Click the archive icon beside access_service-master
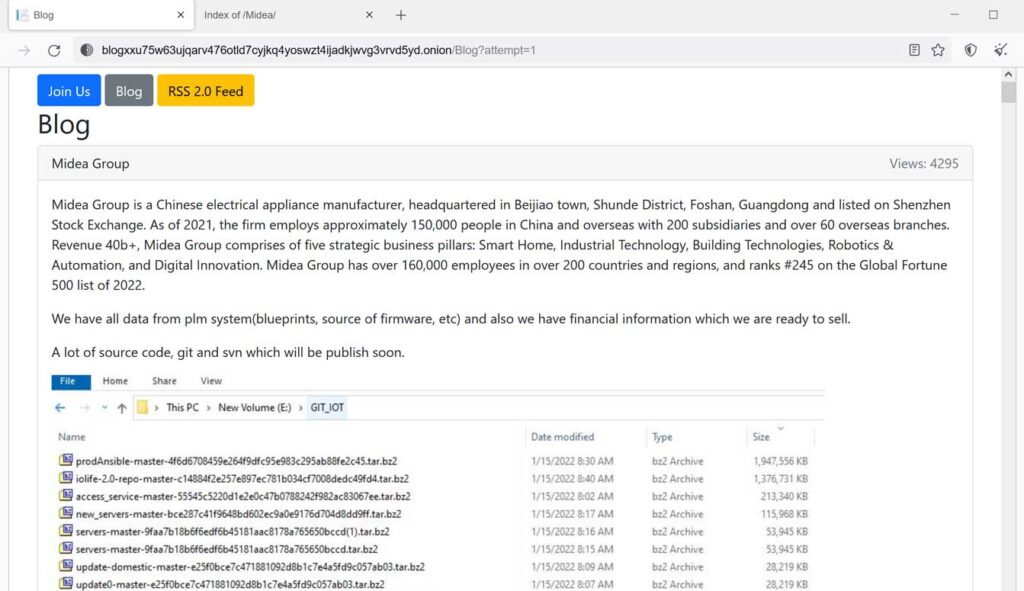Image resolution: width=1024 pixels, height=591 pixels. 66,495
